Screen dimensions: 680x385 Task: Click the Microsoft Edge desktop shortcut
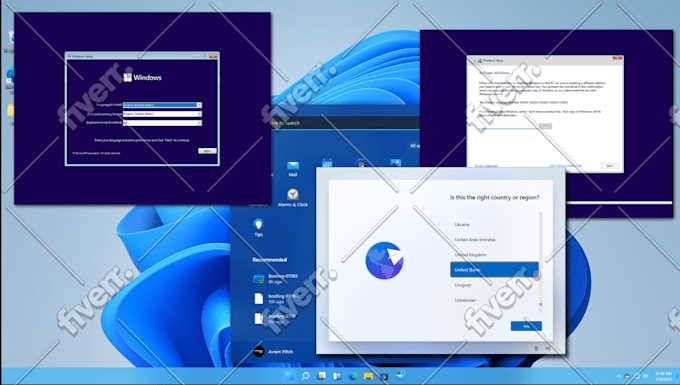tap(10, 80)
